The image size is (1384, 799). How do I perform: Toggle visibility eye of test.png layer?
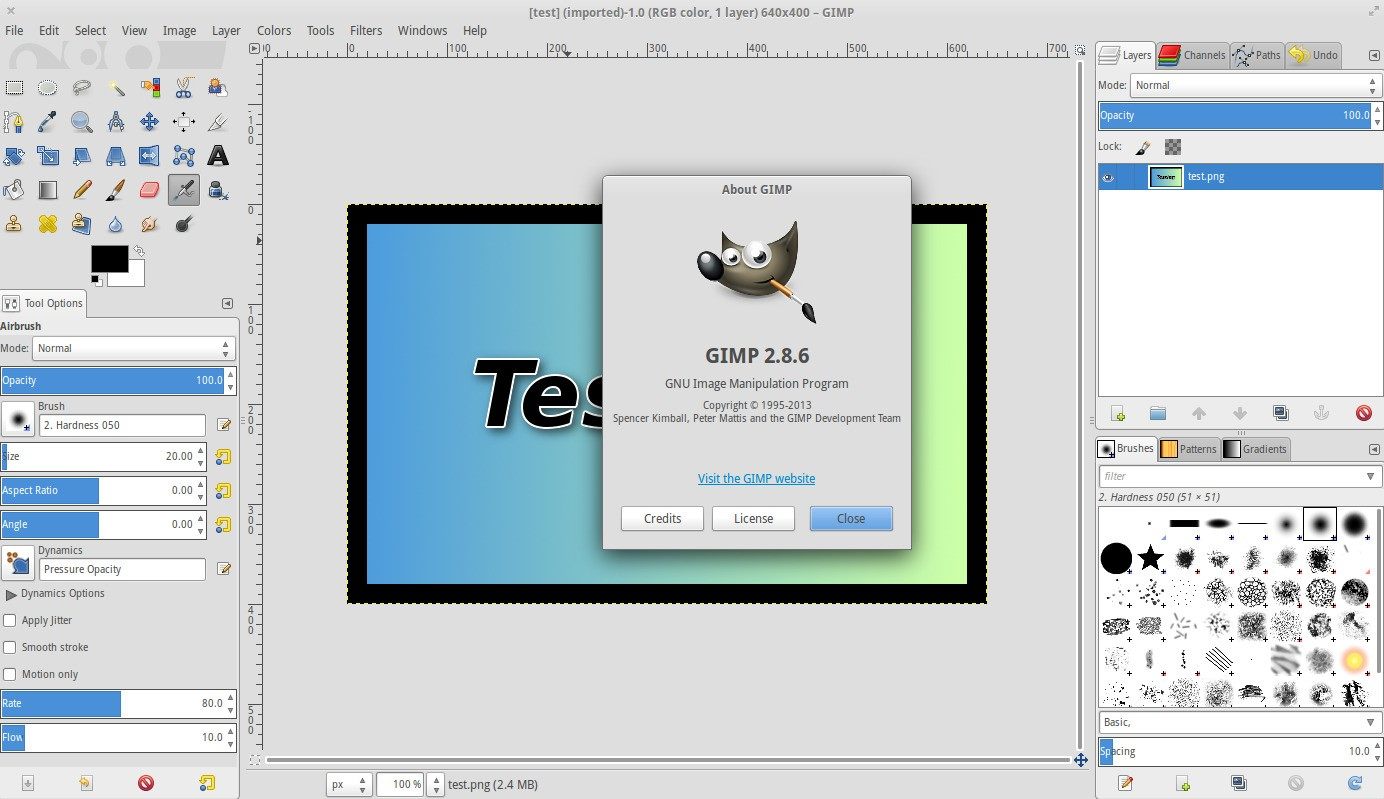[1108, 177]
